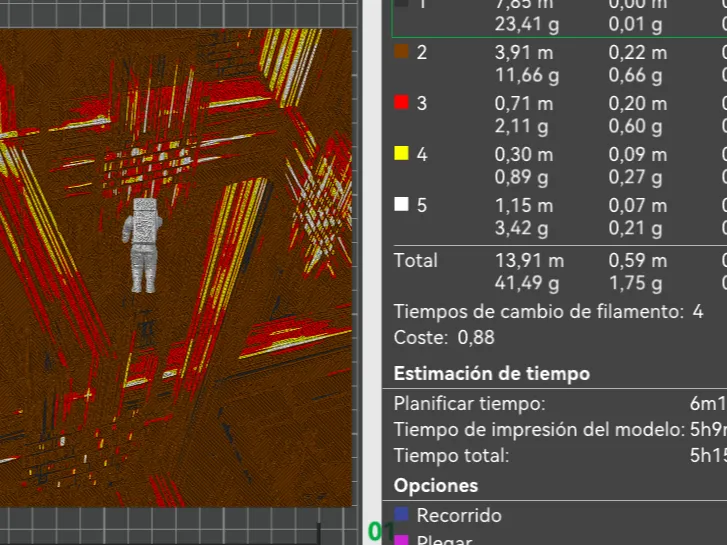Click the white filament 5 color swatch
Image resolution: width=727 pixels, height=545 pixels.
coord(402,205)
